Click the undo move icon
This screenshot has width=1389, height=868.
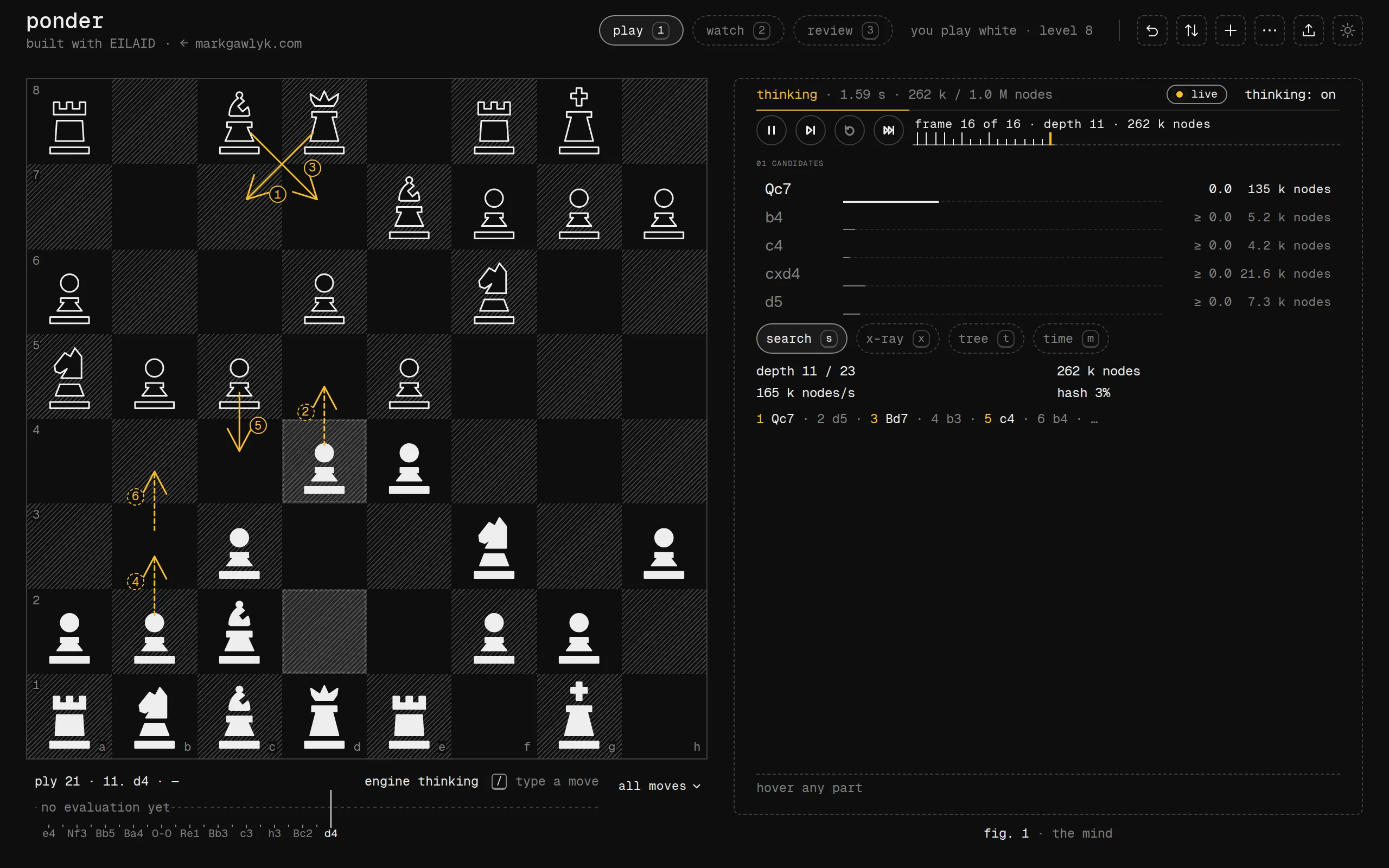pyautogui.click(x=1152, y=30)
